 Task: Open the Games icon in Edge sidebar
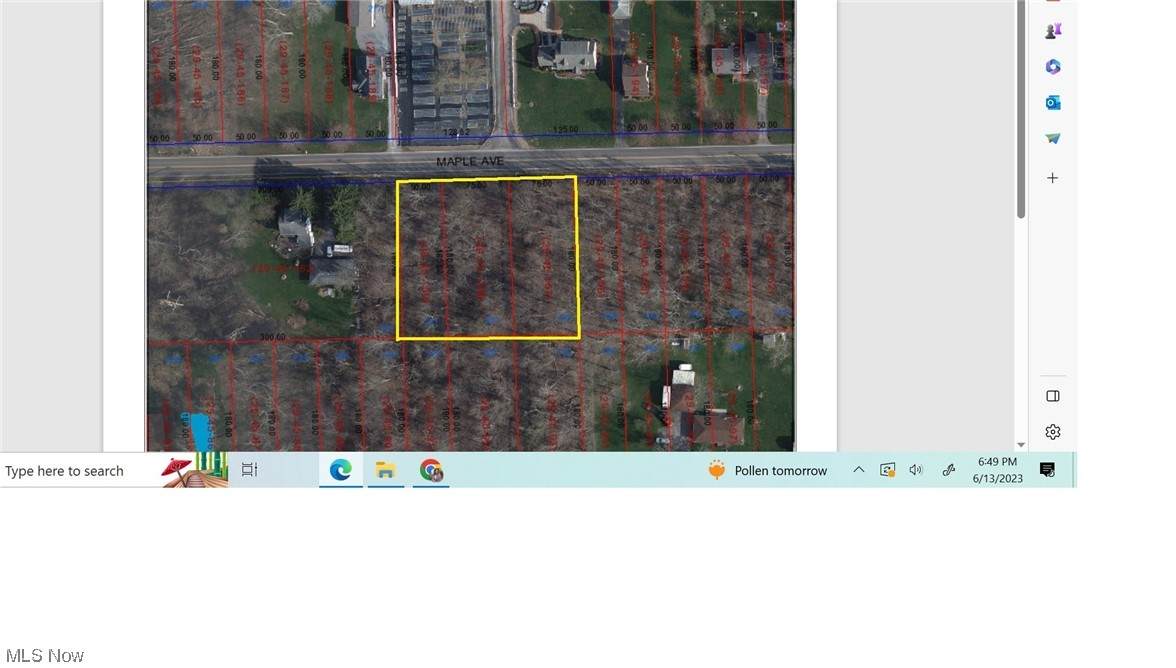click(x=1052, y=31)
